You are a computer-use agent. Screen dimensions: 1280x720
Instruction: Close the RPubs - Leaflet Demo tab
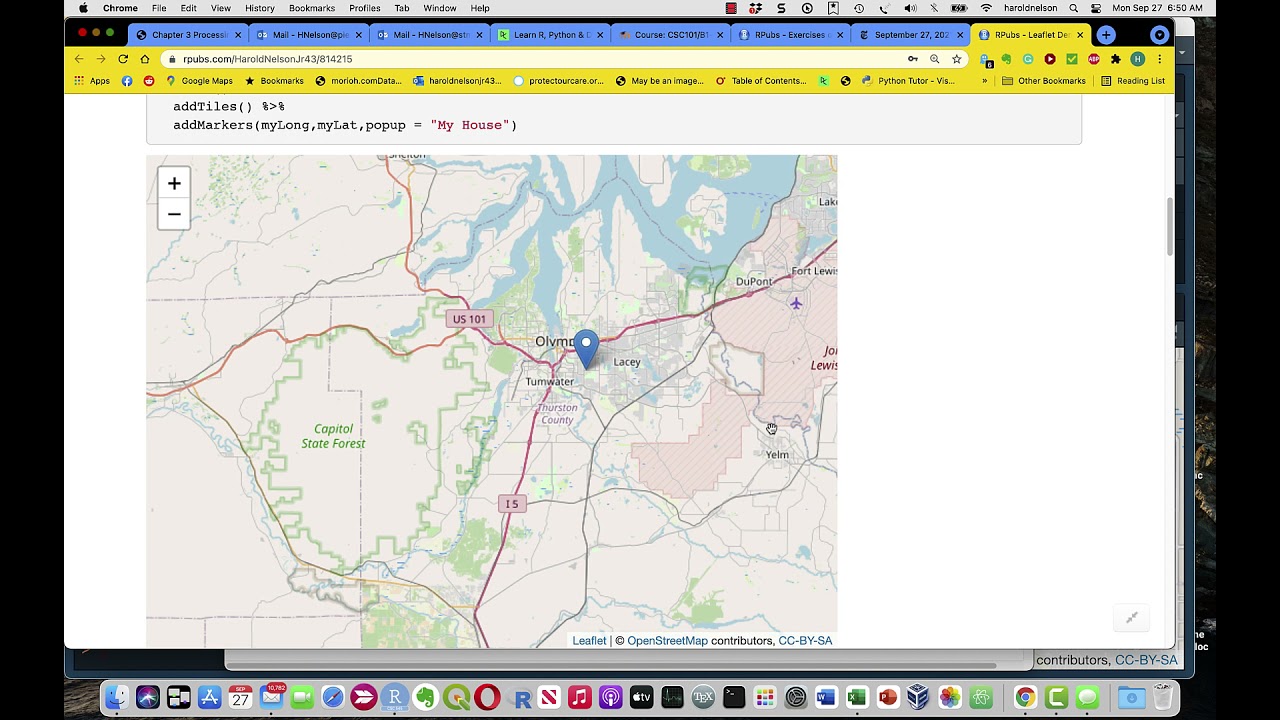pos(1080,35)
